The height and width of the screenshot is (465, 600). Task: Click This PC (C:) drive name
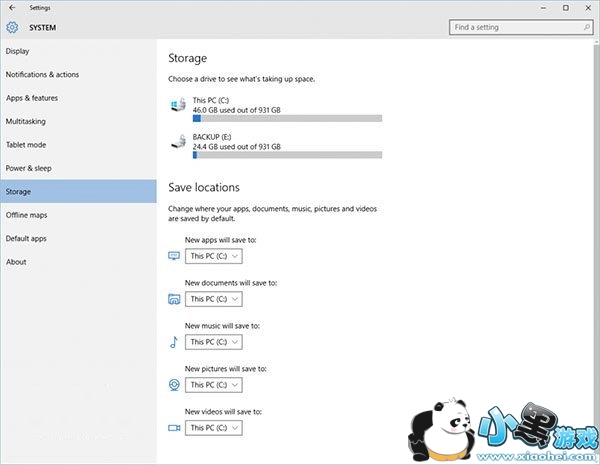(211, 100)
